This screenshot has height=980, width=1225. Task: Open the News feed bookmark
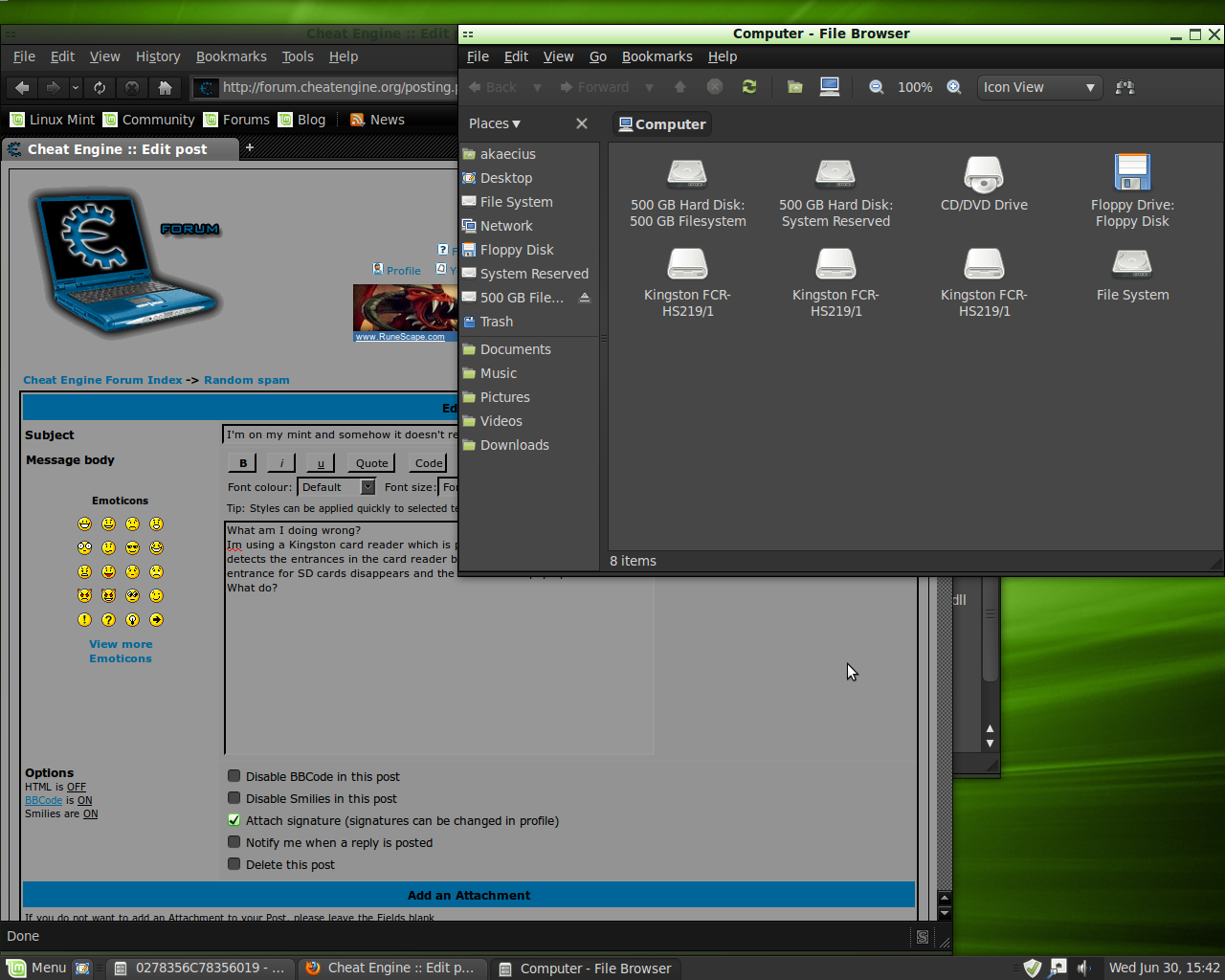coord(377,120)
